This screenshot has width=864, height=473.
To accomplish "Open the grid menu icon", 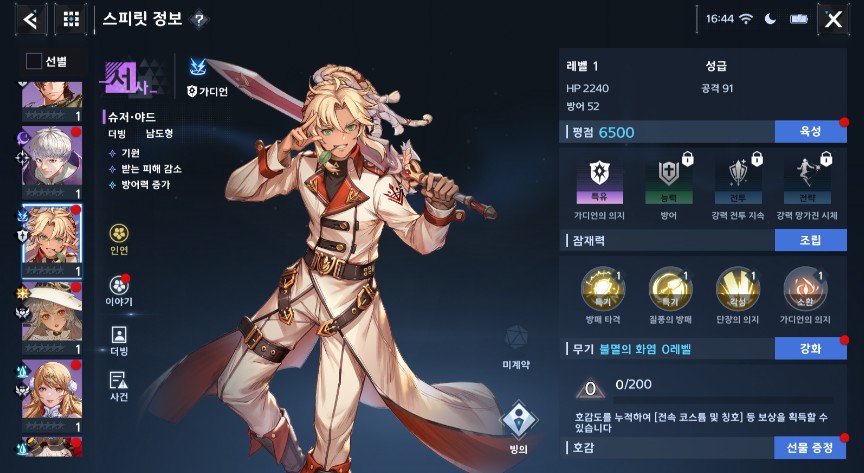I will coord(71,19).
